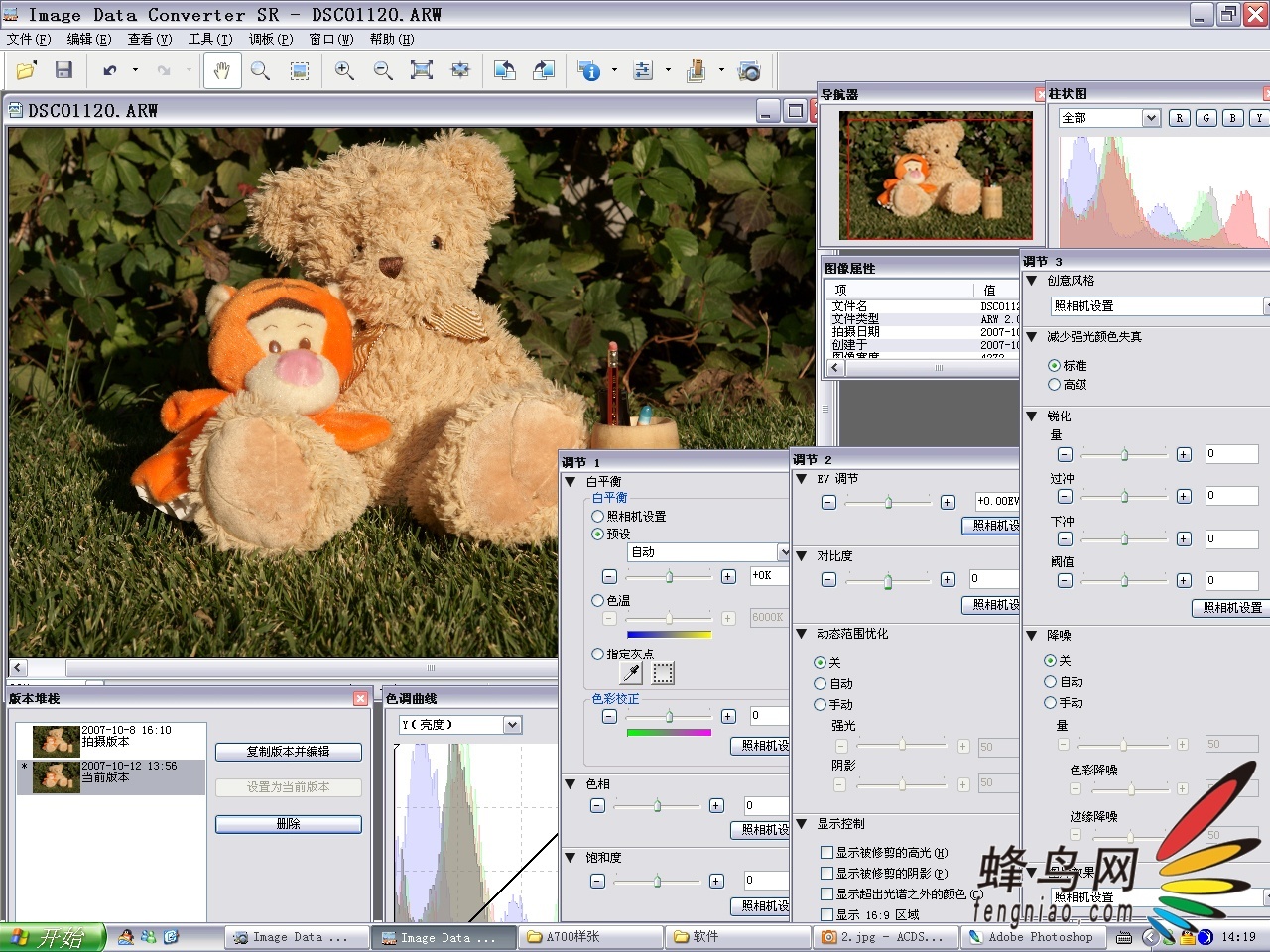Click the copy version and edit button
The image size is (1270, 952).
pos(289,752)
